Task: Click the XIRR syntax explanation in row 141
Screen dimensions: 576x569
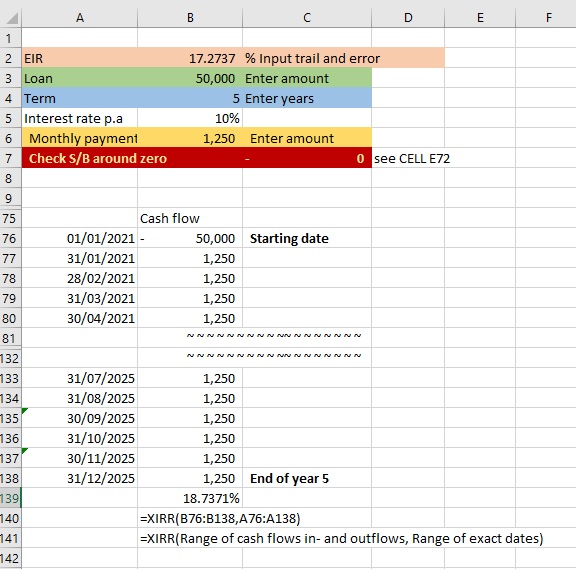Action: pyautogui.click(x=341, y=539)
